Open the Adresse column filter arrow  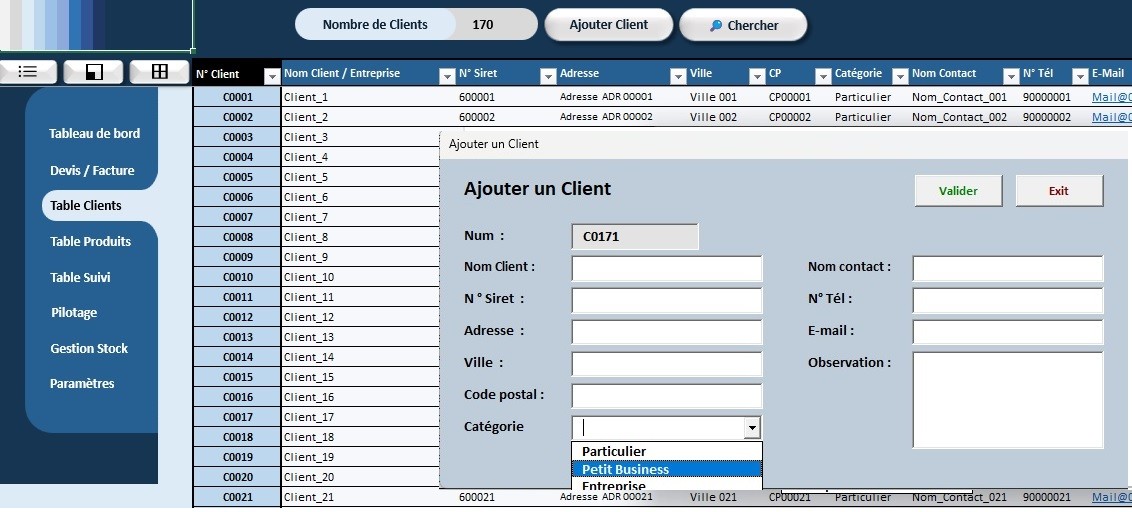coord(678,76)
